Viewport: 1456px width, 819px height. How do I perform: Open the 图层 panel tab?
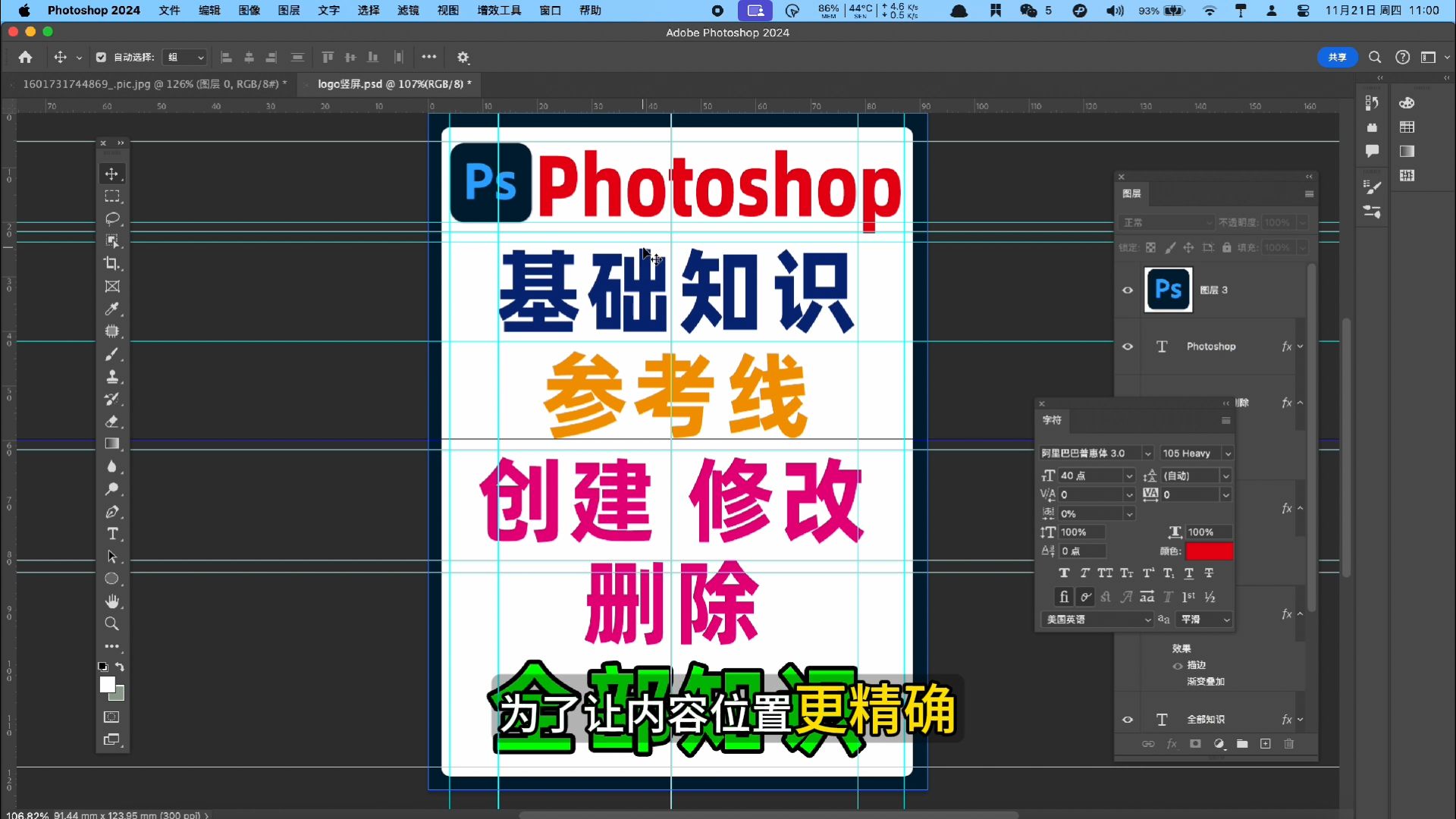1131,194
